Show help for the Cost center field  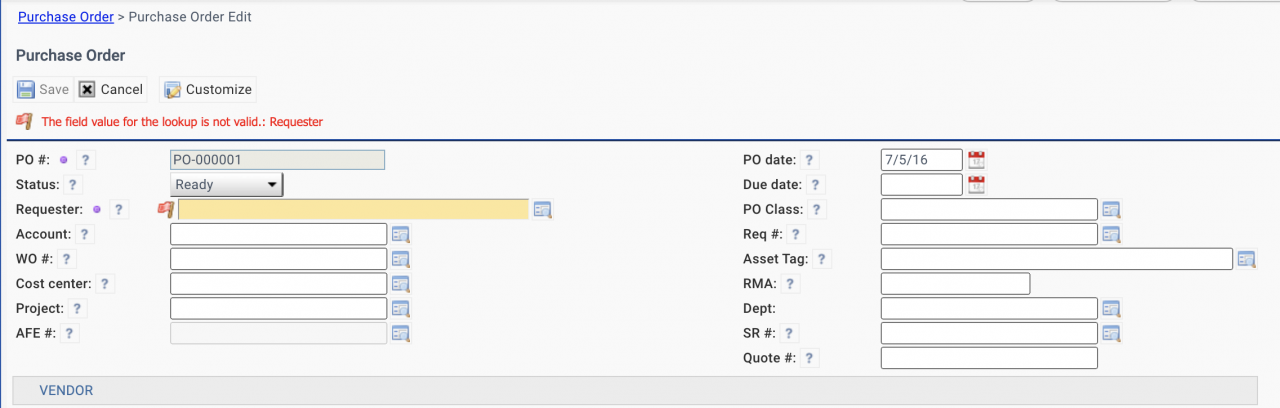[105, 284]
